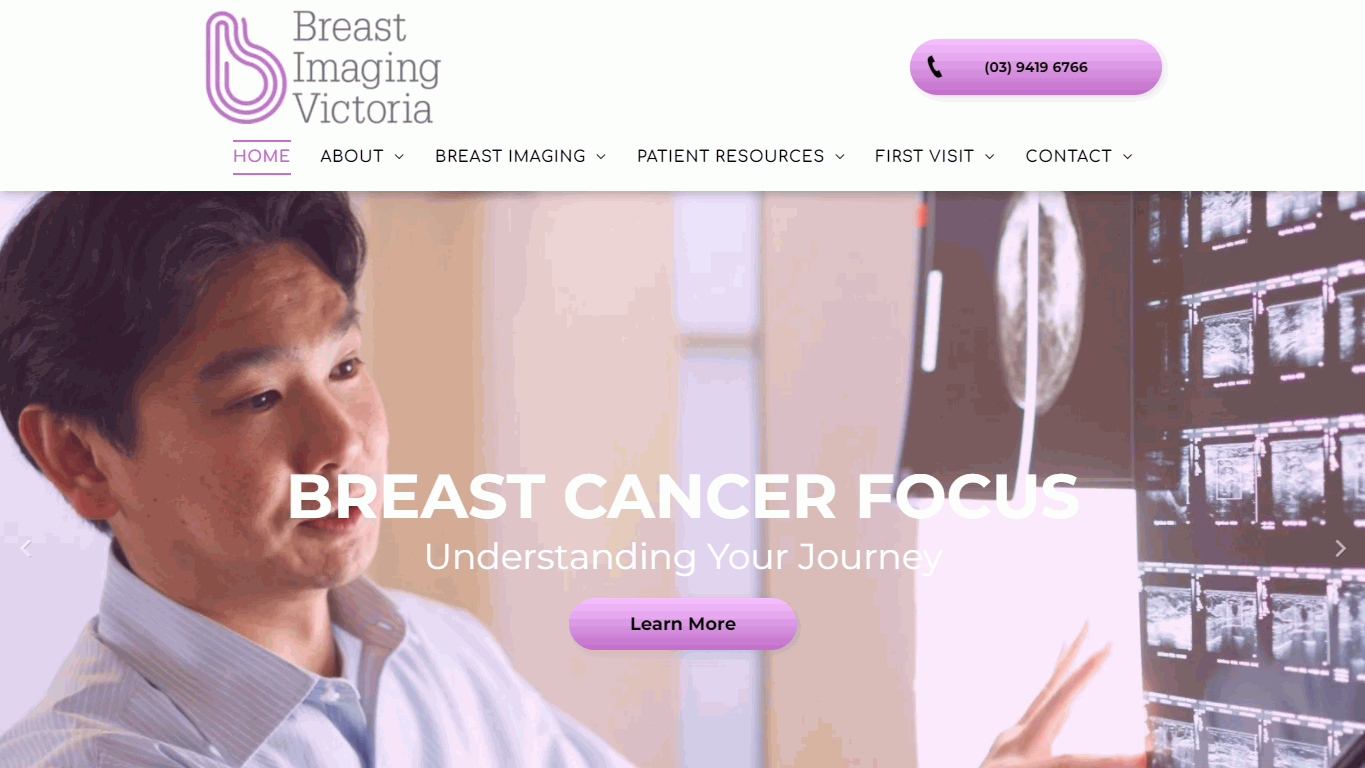
Task: Click the Breast Imaging Victoria logo text
Action: tap(366, 67)
